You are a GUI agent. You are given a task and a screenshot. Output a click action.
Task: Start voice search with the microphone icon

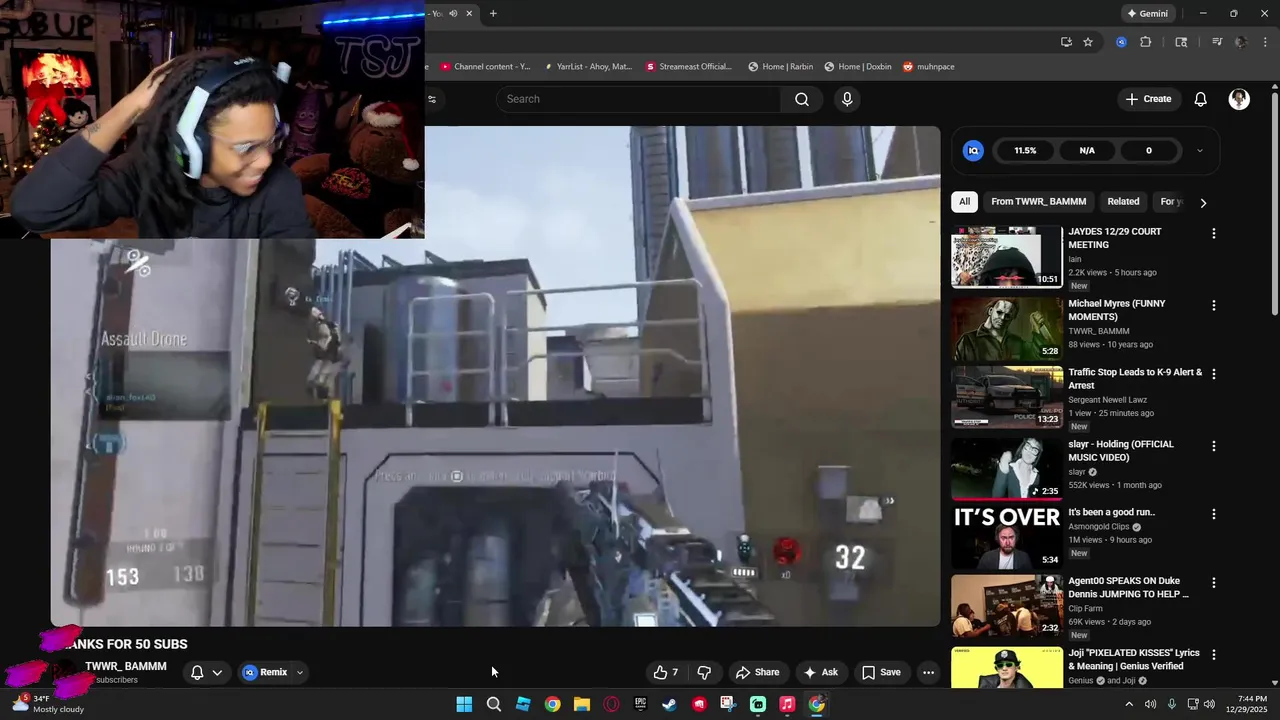coord(847,99)
